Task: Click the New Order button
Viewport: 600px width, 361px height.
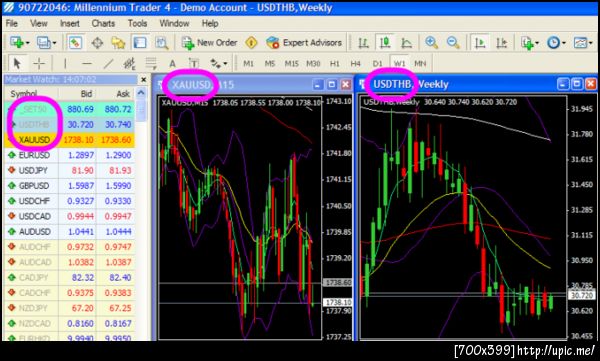Action: [209, 42]
